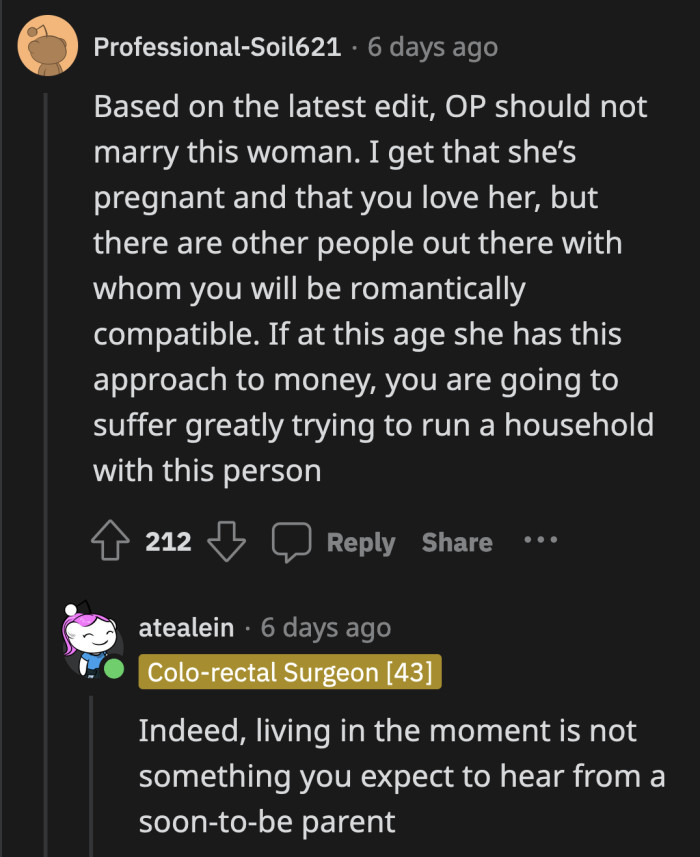Click the Reply speech bubble icon

pyautogui.click(x=291, y=541)
